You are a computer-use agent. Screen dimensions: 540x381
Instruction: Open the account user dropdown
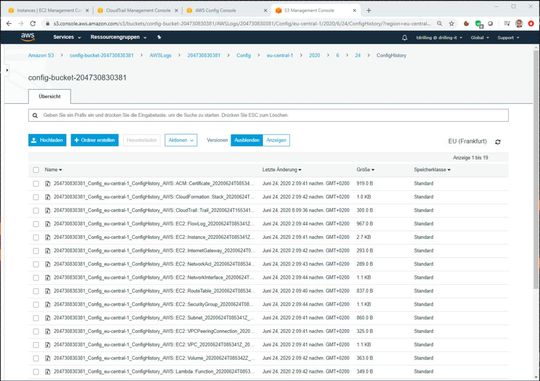(x=439, y=38)
